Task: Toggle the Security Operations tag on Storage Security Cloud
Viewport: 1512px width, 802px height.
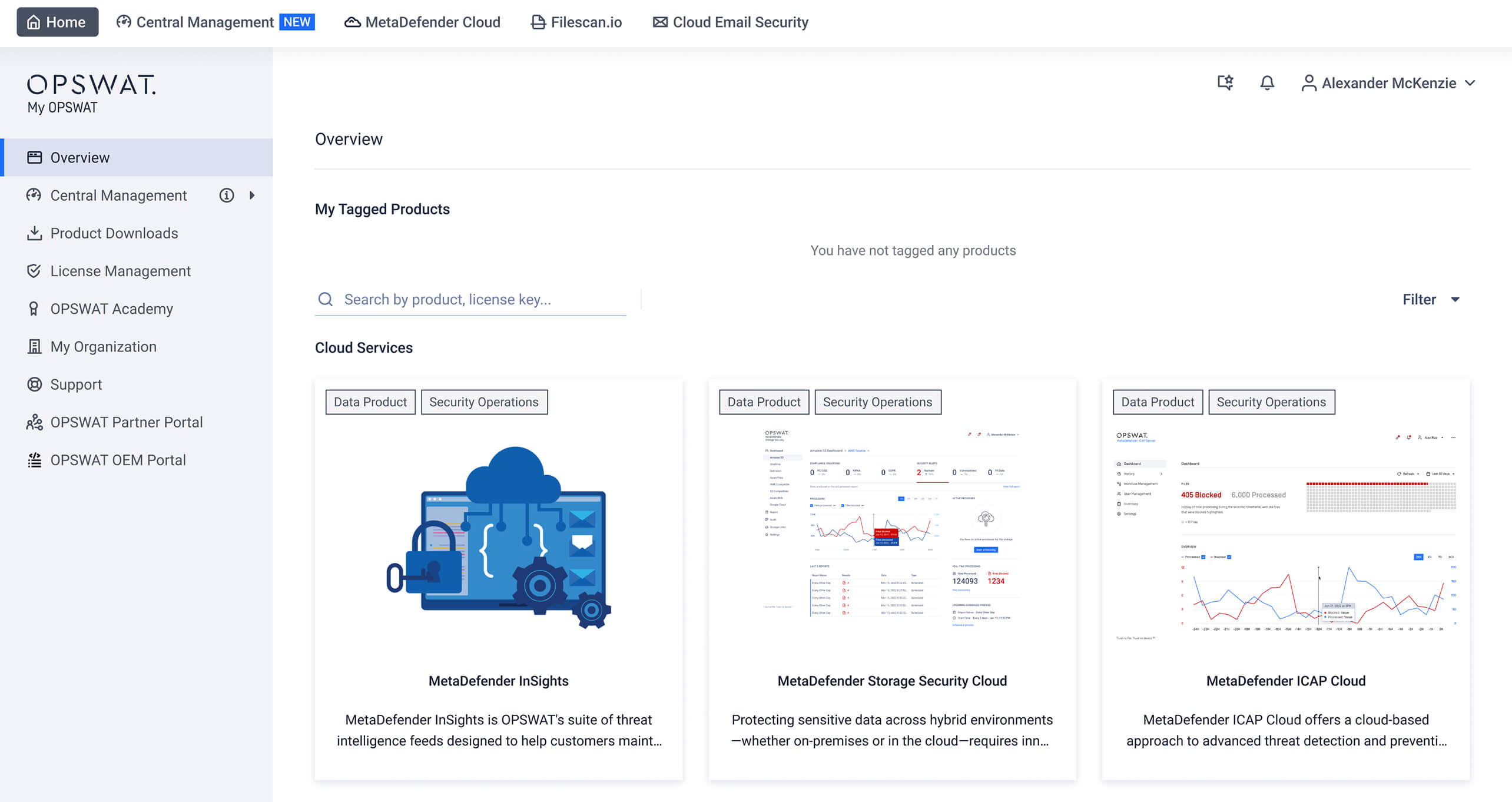Action: point(878,402)
